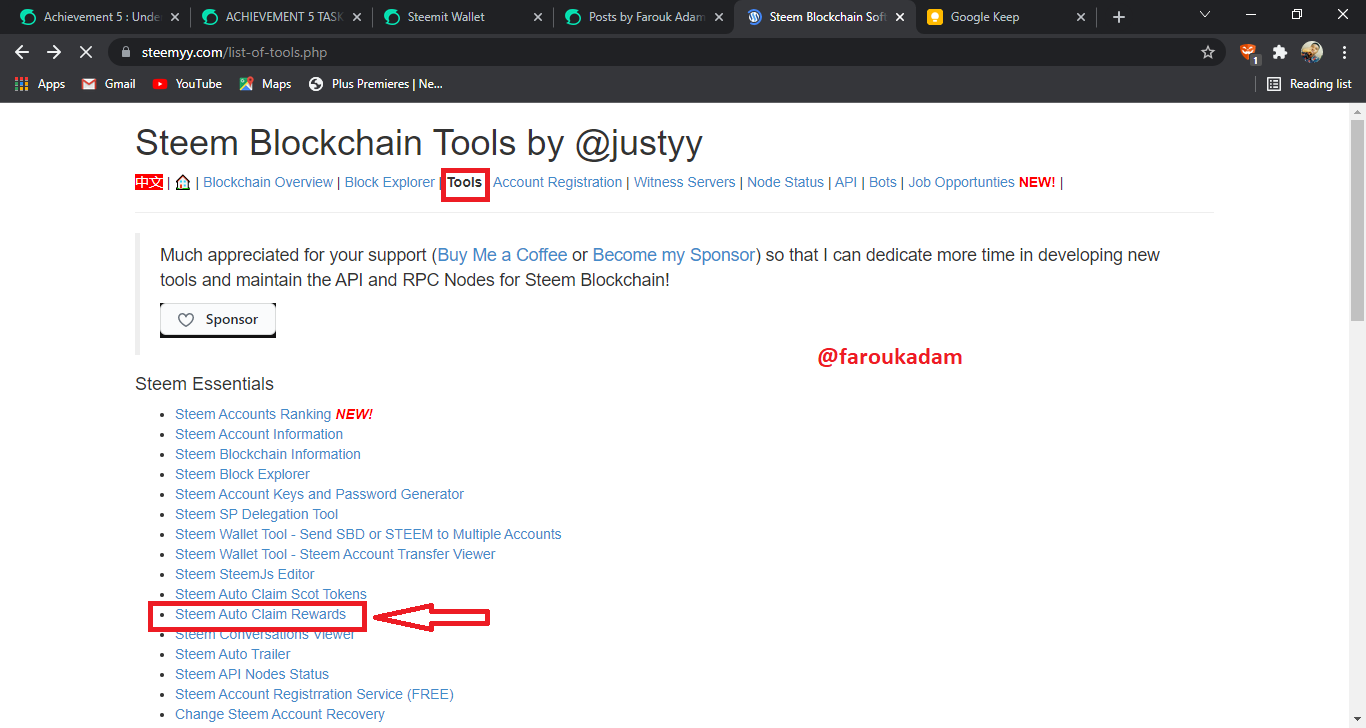Open a new browser tab
1366x728 pixels.
tap(1119, 17)
